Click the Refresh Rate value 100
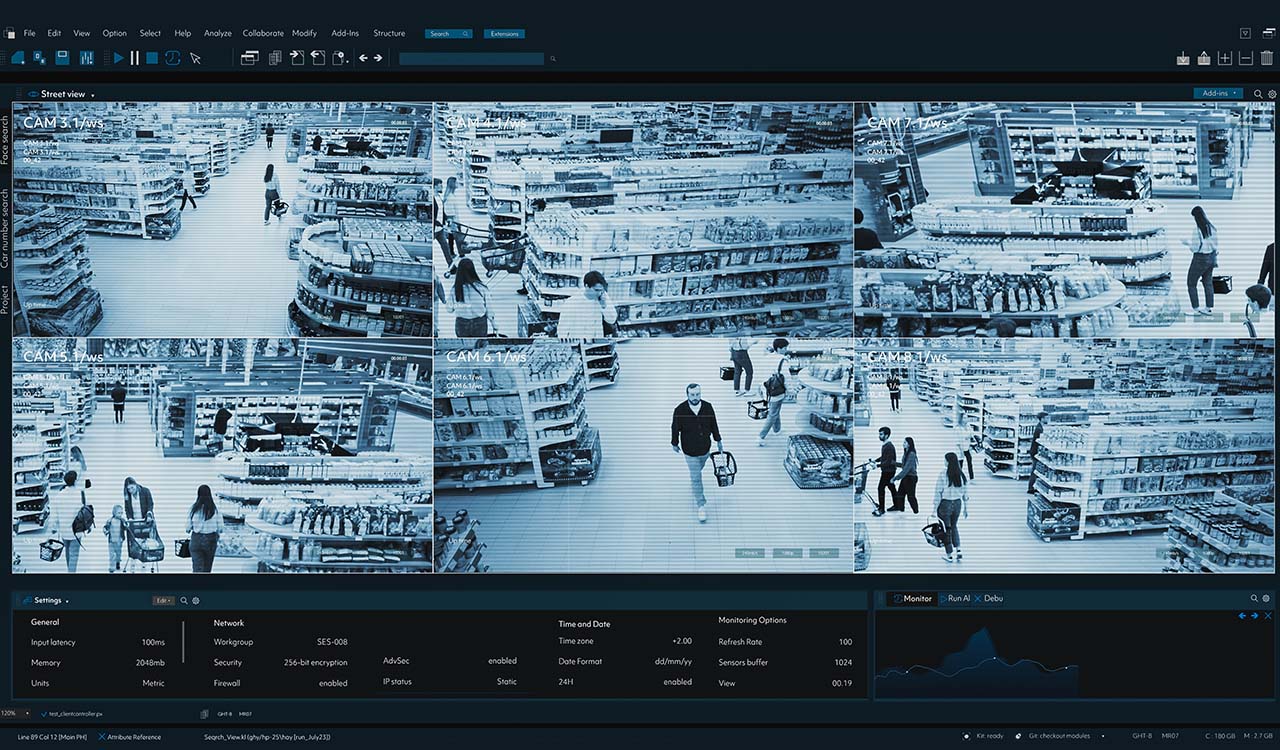 pyautogui.click(x=845, y=642)
